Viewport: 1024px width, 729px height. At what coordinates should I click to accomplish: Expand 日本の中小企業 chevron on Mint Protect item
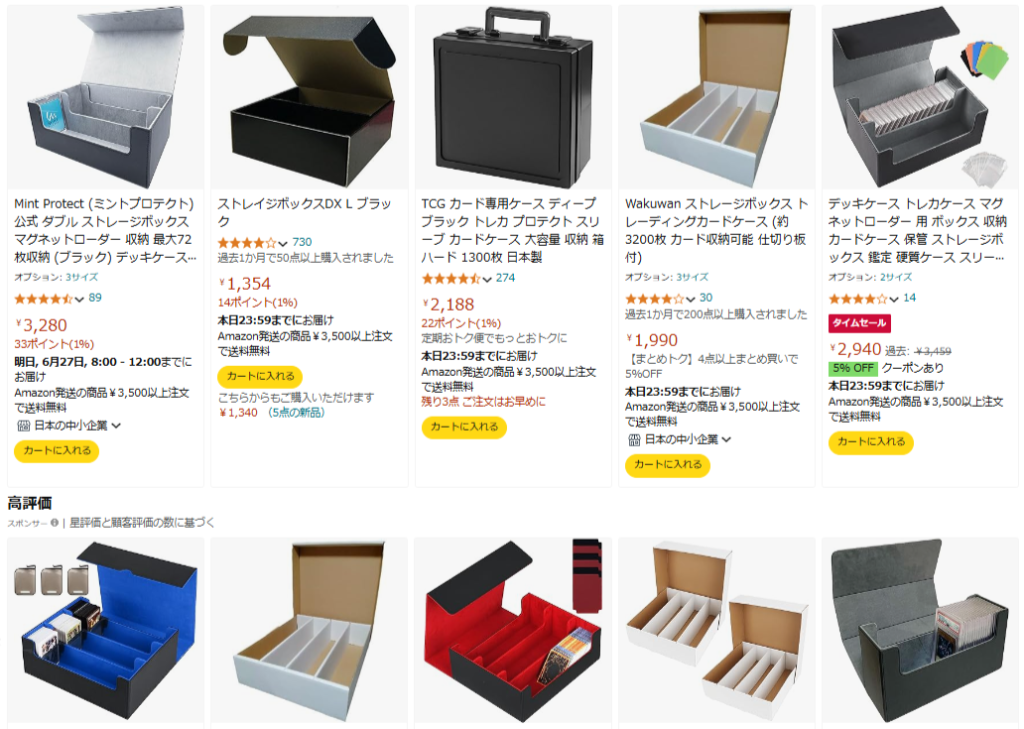[116, 426]
